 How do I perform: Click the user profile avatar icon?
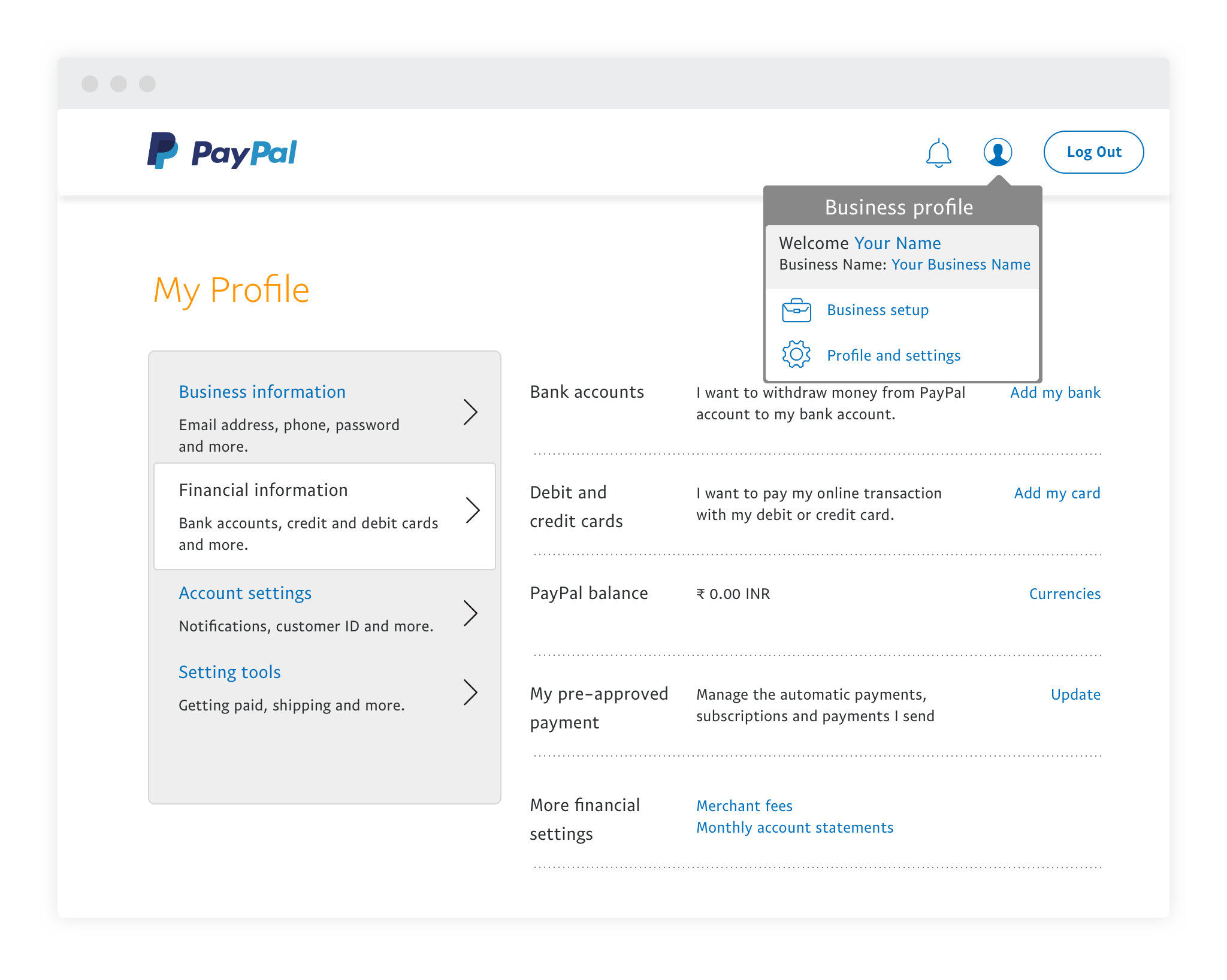pyautogui.click(x=998, y=153)
